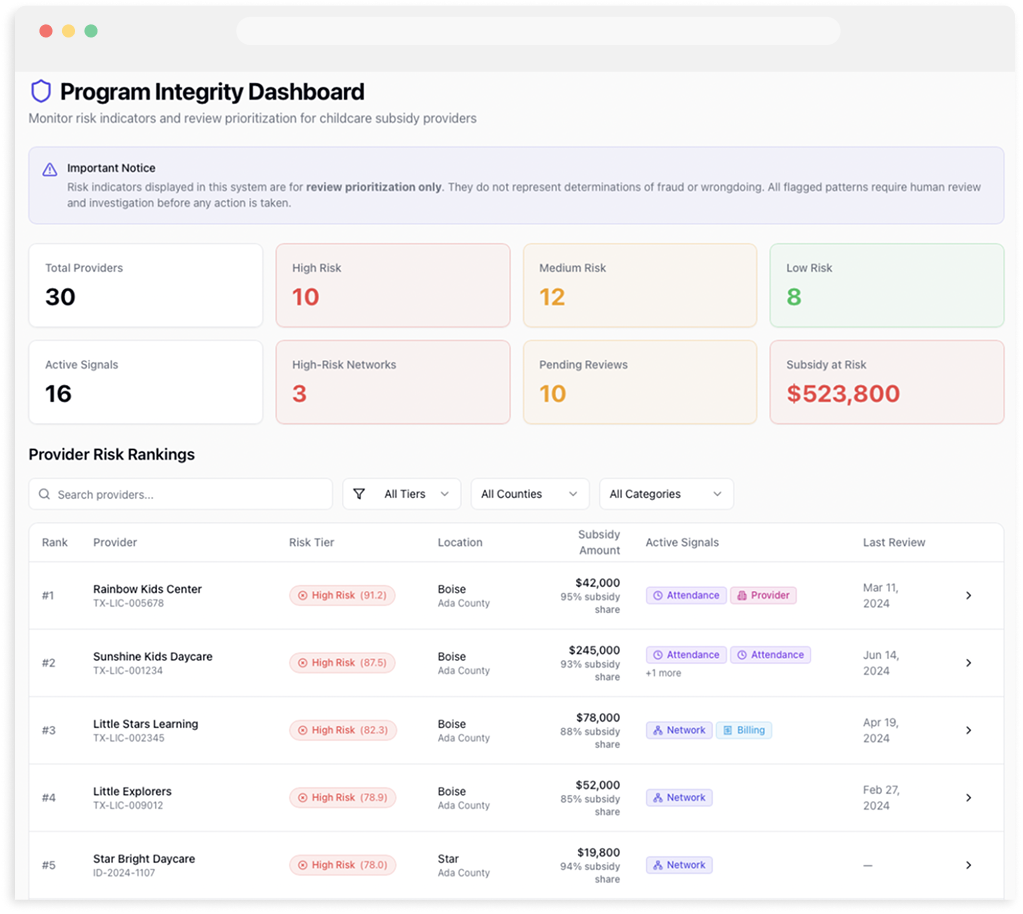The width and height of the screenshot is (1023, 914).
Task: Expand the Star Bright Daycare row chevron
Action: (968, 865)
